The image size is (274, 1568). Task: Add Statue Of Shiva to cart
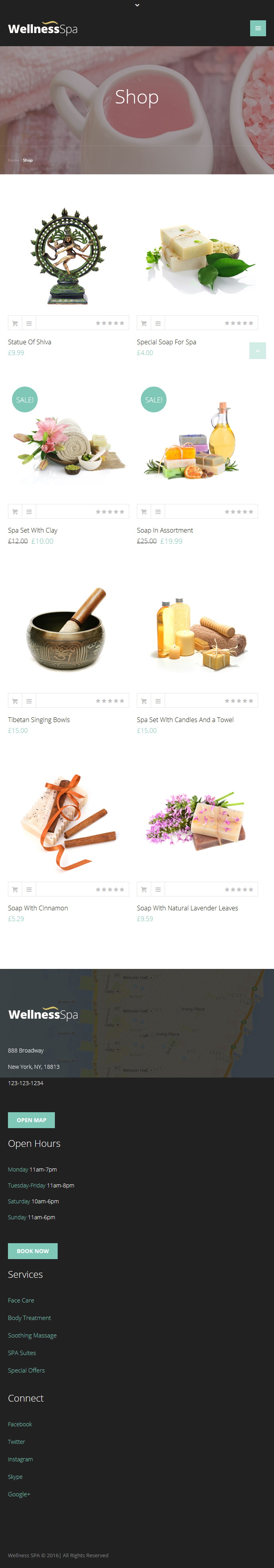coord(15,323)
